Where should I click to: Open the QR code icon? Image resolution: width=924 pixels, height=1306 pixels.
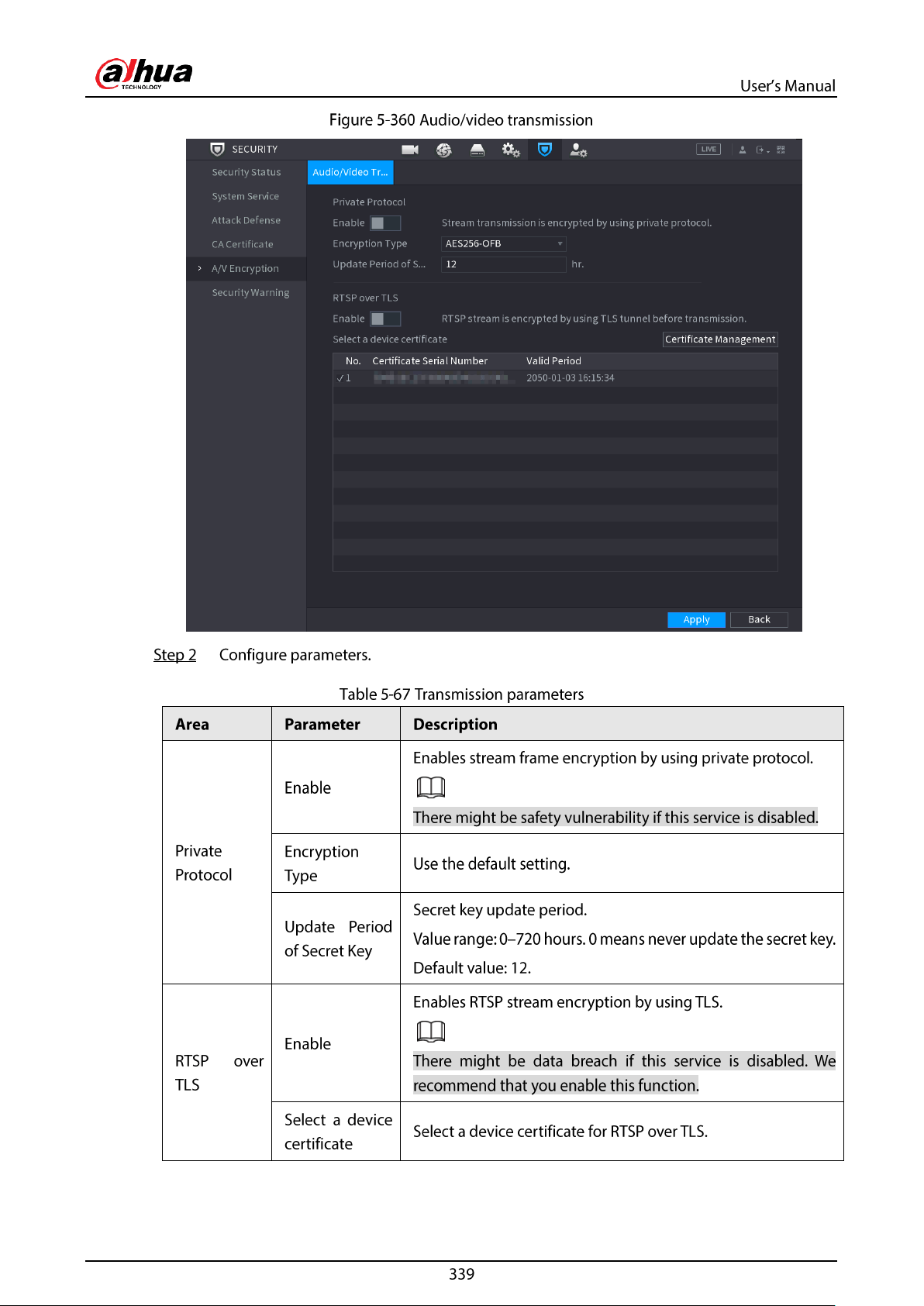(781, 150)
